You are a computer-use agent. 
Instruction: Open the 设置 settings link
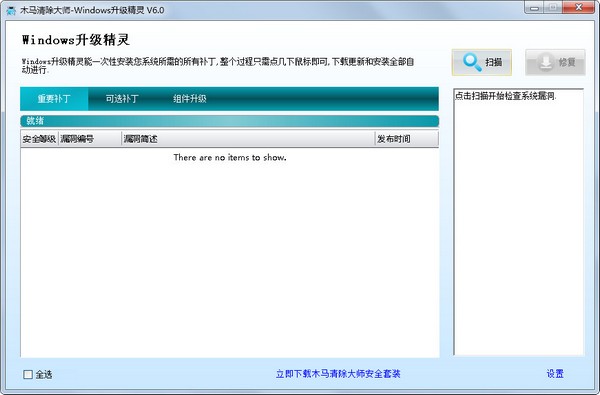click(555, 374)
